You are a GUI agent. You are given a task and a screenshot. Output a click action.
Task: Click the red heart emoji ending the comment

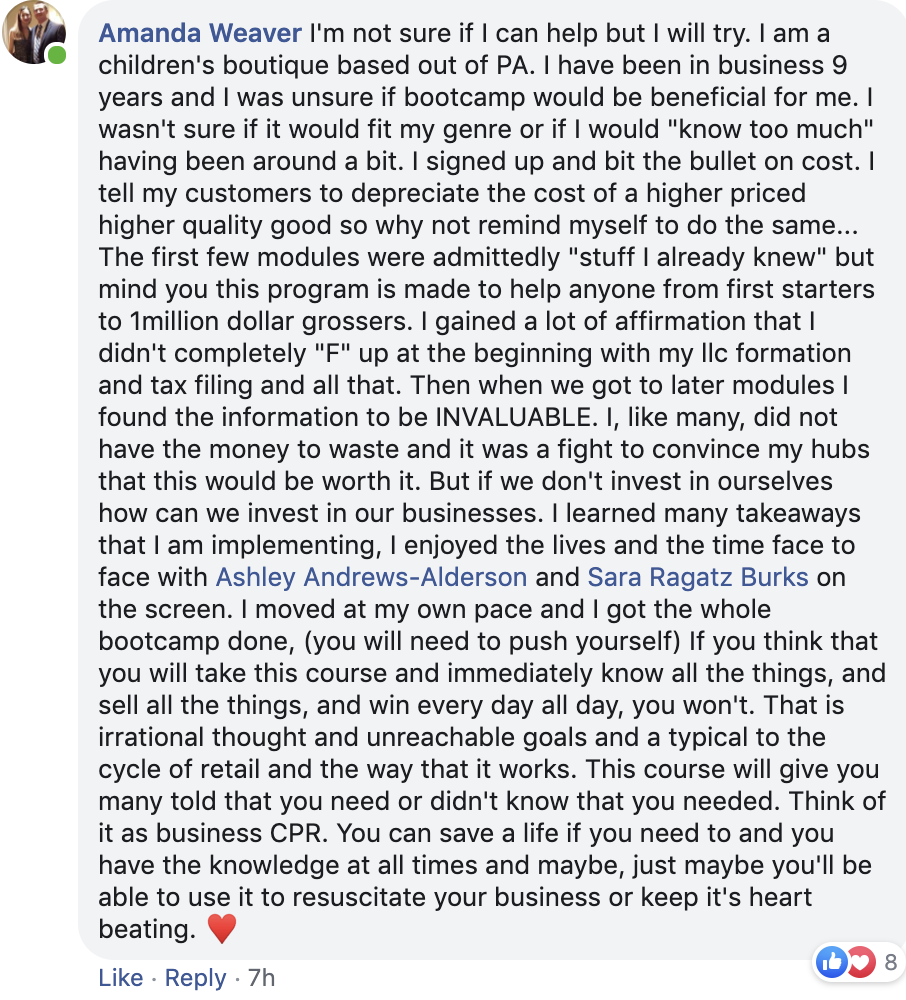(221, 930)
